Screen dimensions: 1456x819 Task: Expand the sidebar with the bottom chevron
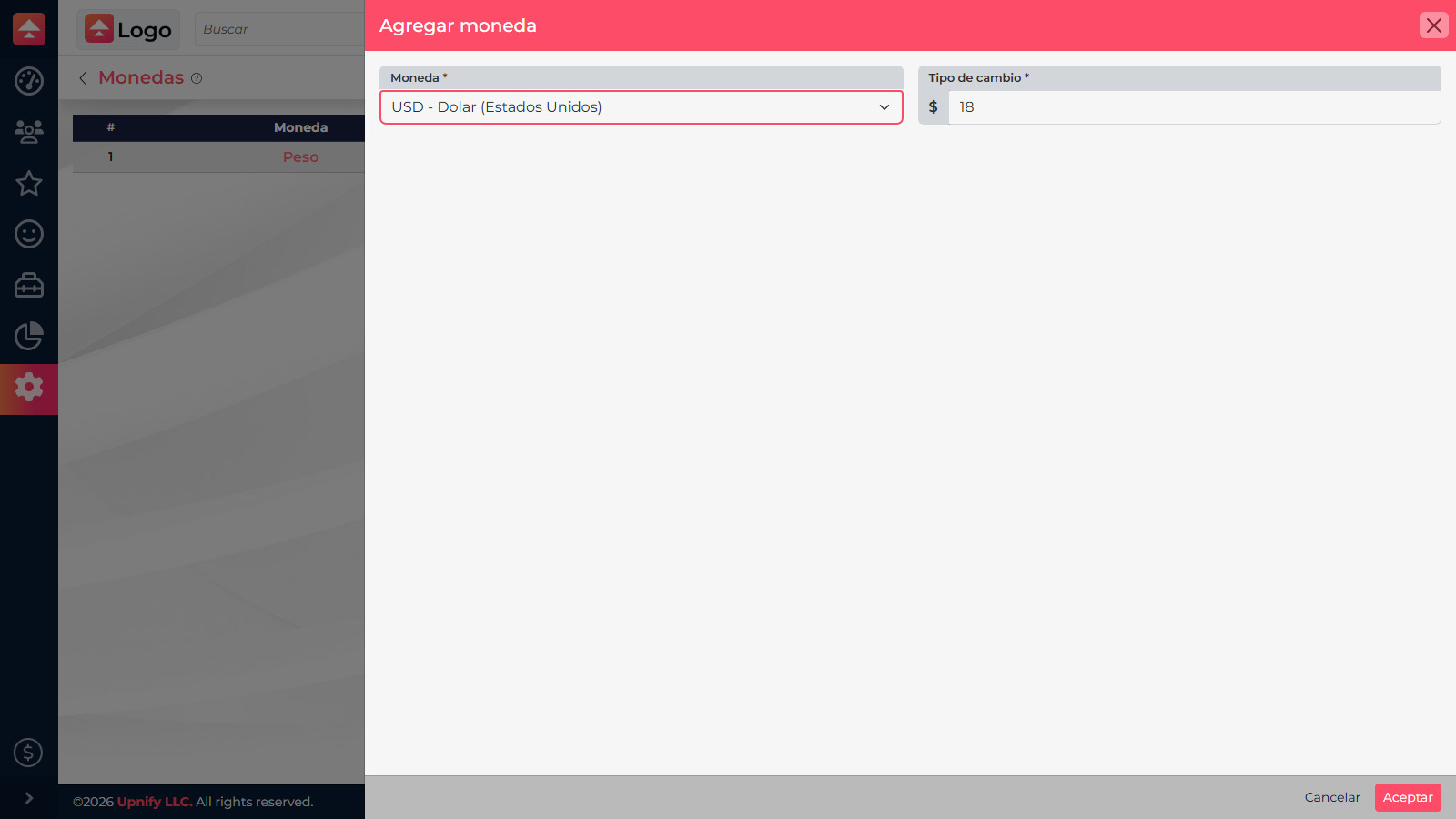coord(29,798)
